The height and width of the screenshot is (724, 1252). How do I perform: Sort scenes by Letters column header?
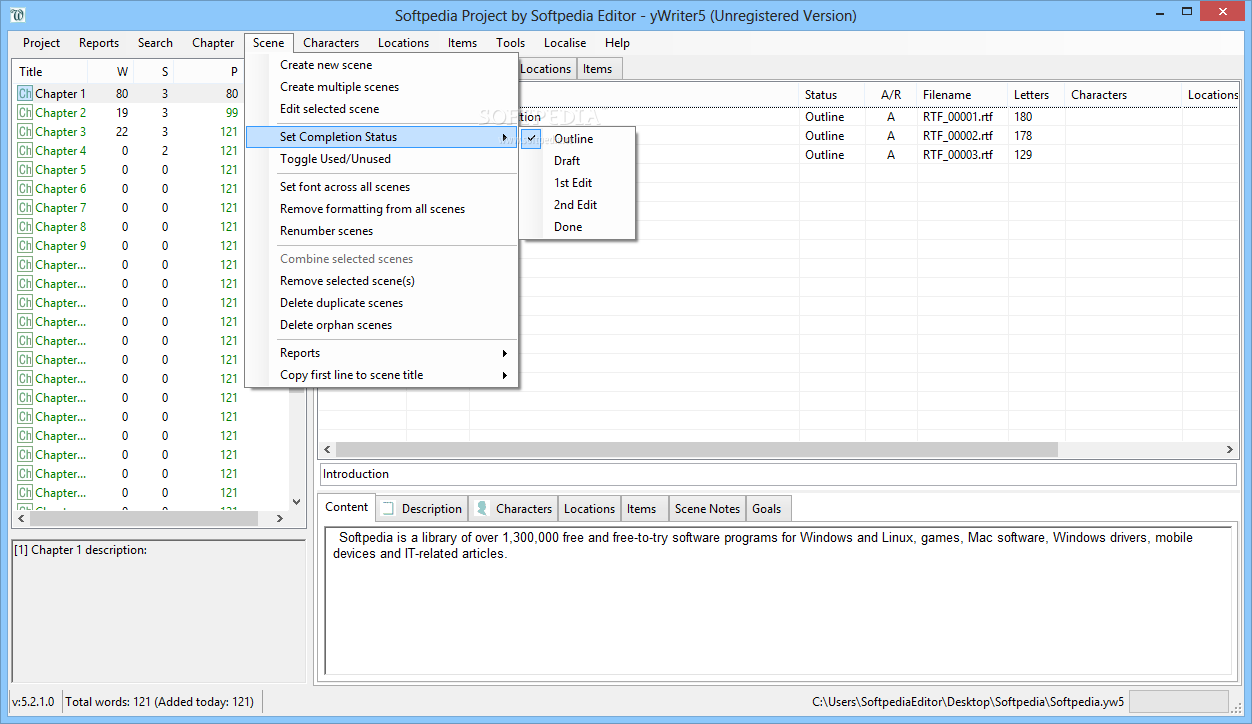pos(1036,95)
